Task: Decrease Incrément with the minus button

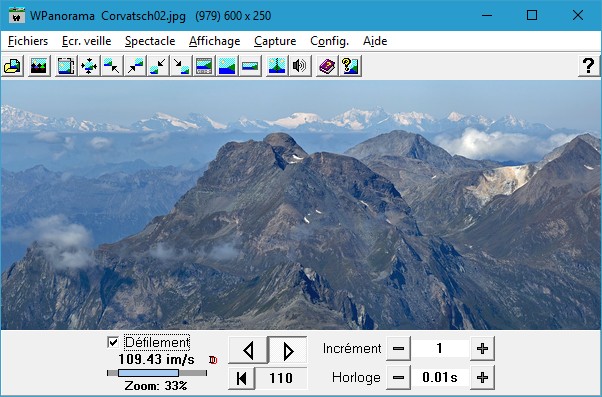Action: (x=398, y=348)
